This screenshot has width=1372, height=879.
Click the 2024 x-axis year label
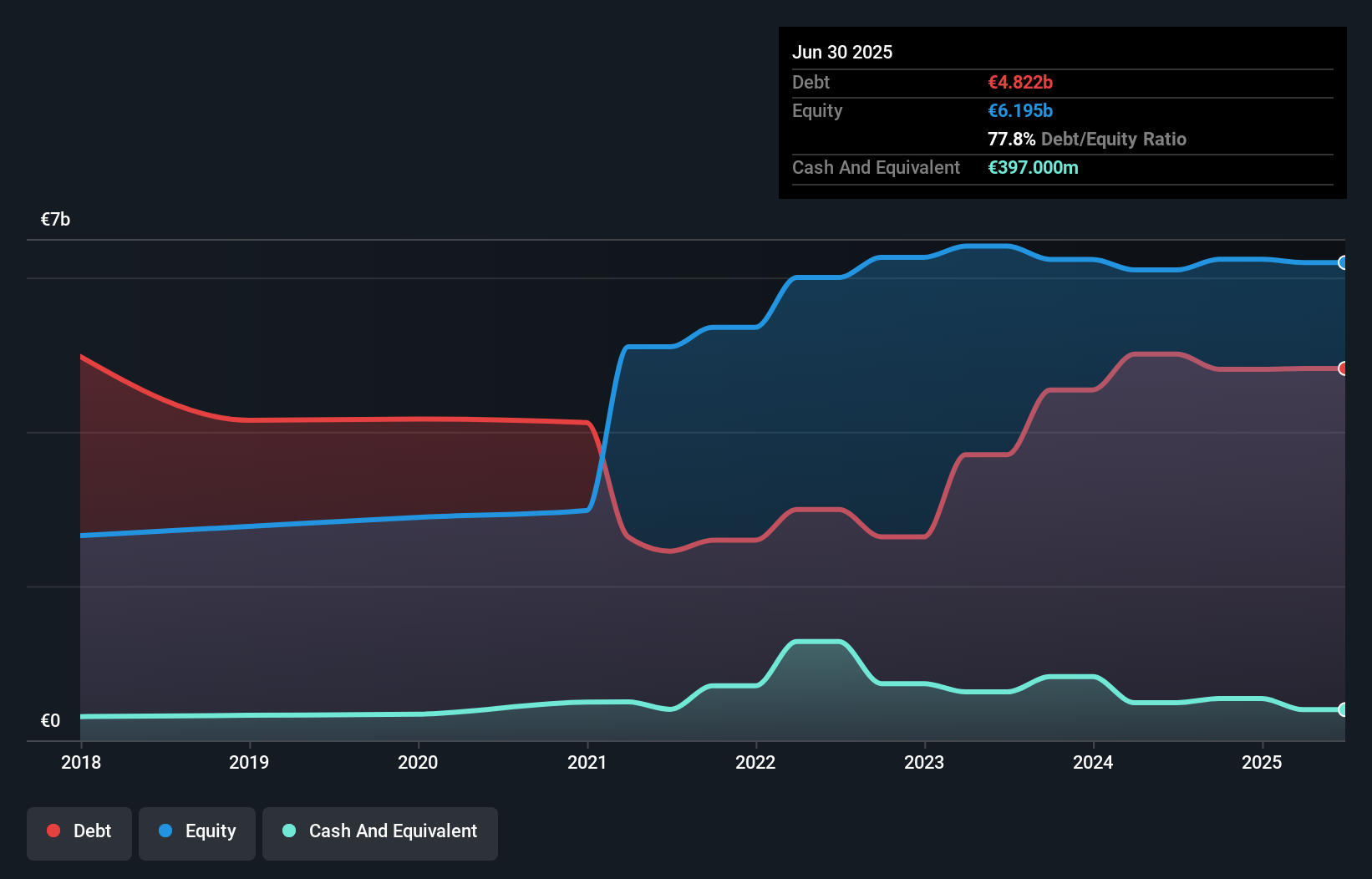[1093, 762]
